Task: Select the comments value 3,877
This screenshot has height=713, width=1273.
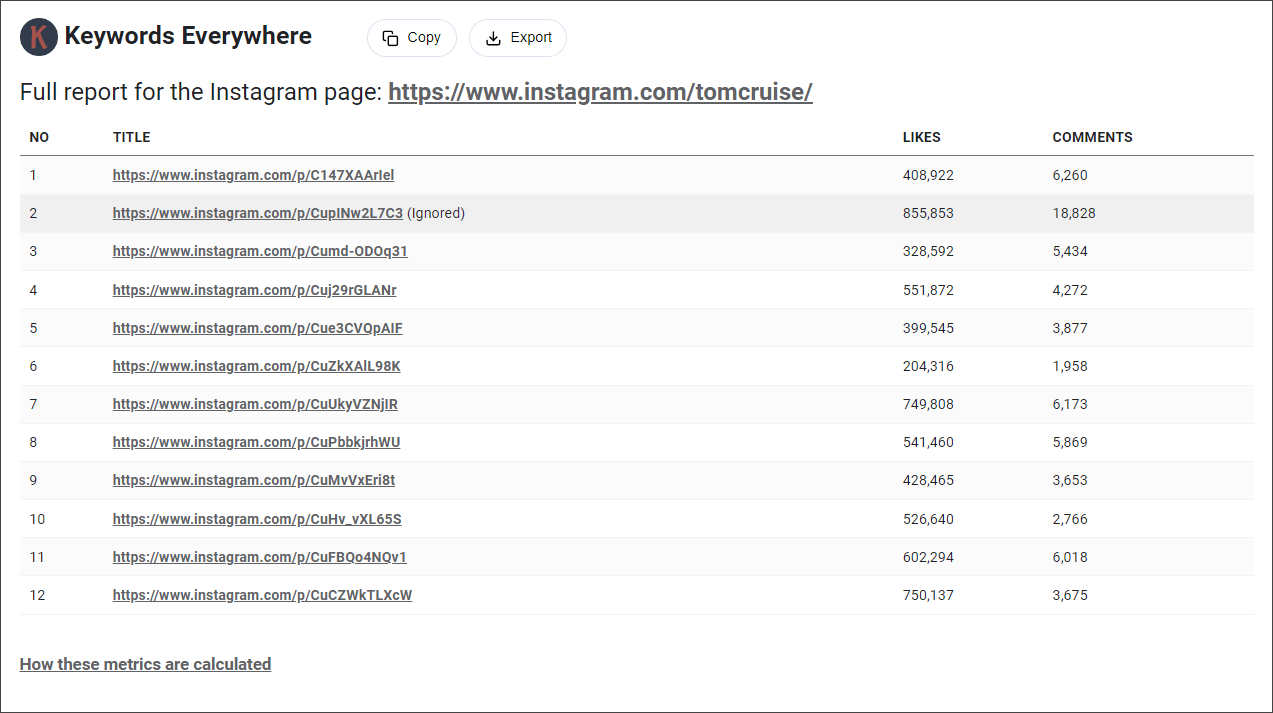Action: [x=1070, y=328]
